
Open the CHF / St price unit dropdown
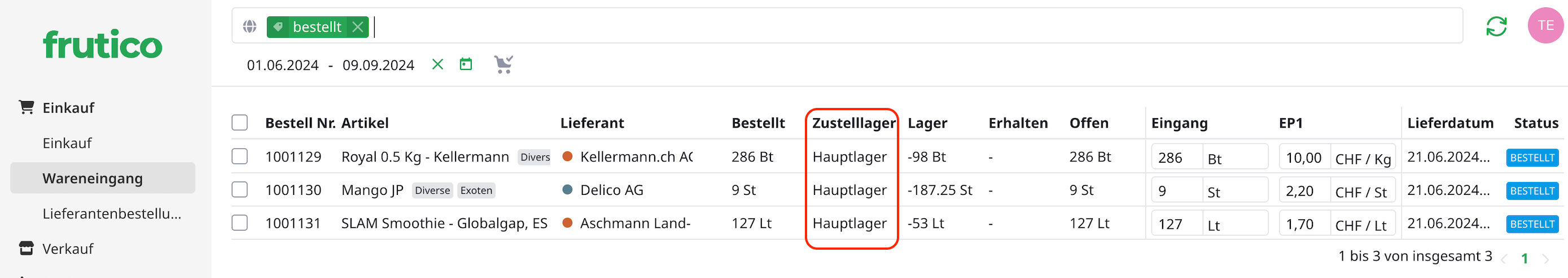1361,192
